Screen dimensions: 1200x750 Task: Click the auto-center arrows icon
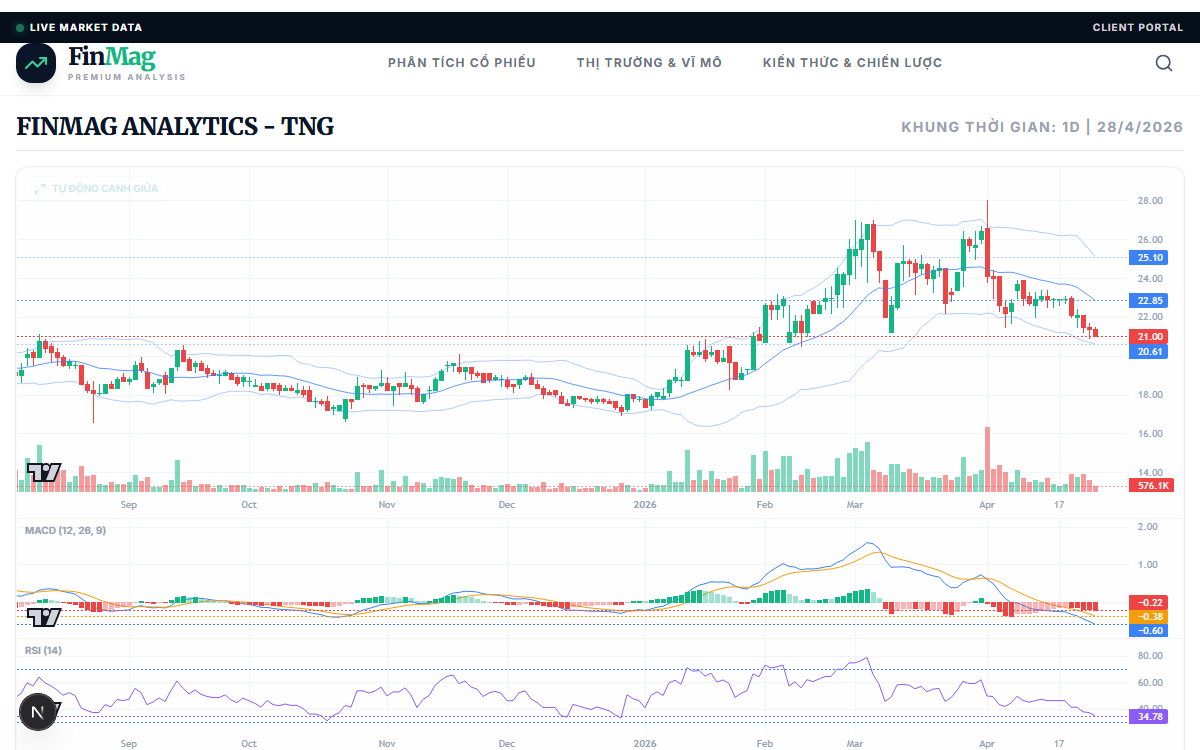tap(41, 188)
